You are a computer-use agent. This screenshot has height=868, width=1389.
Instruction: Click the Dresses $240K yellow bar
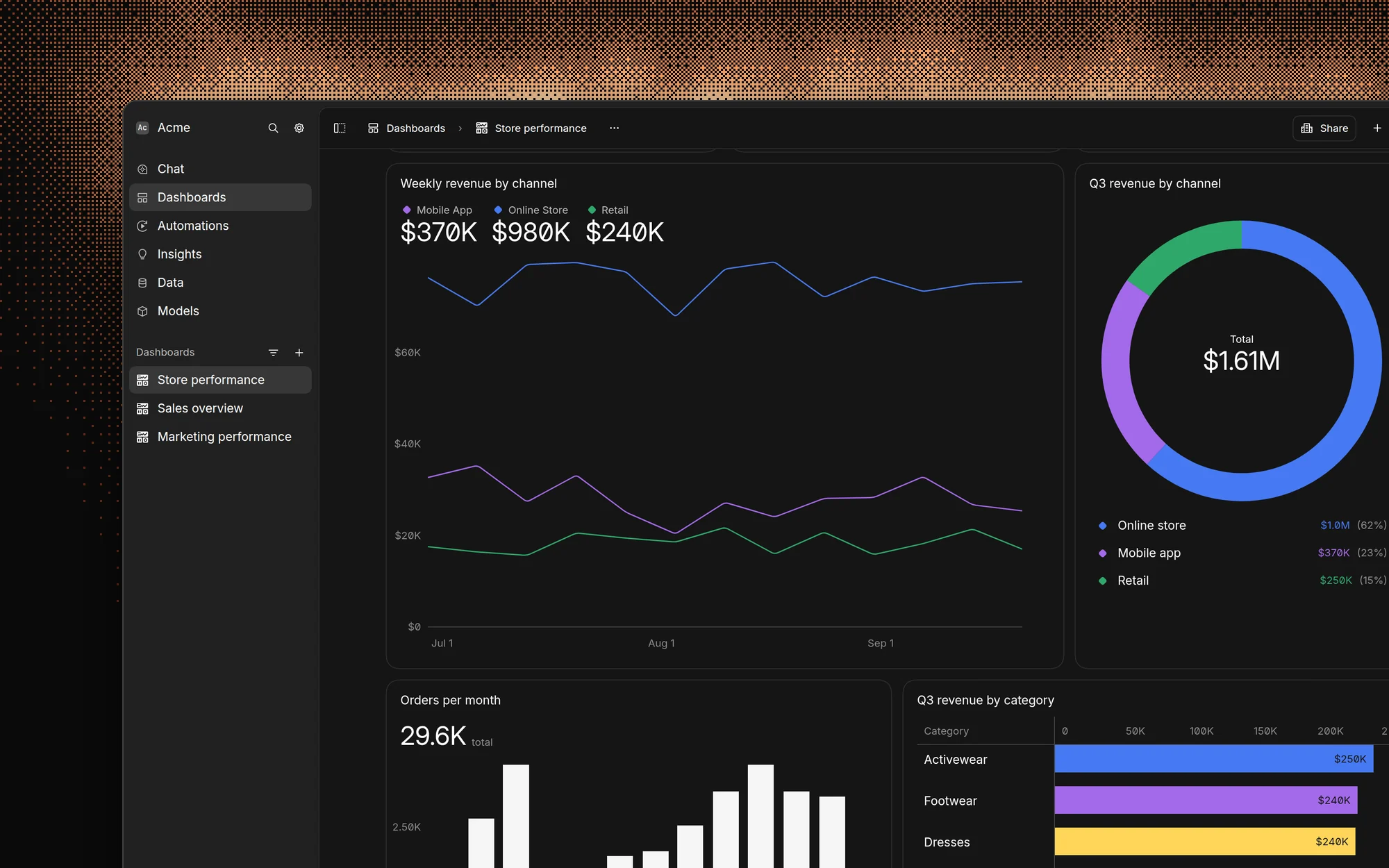(1205, 842)
